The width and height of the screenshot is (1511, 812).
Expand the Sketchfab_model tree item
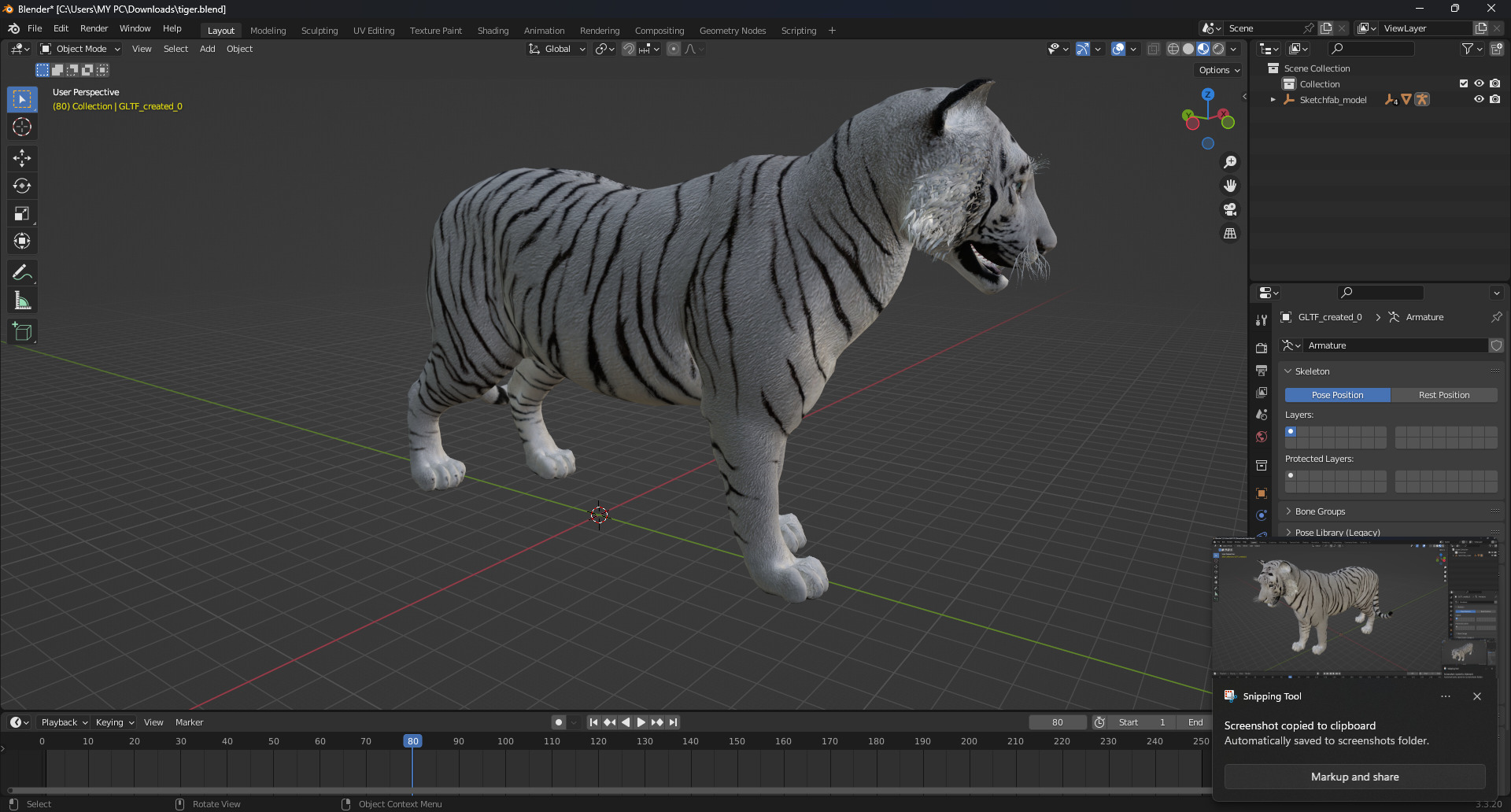(1273, 100)
